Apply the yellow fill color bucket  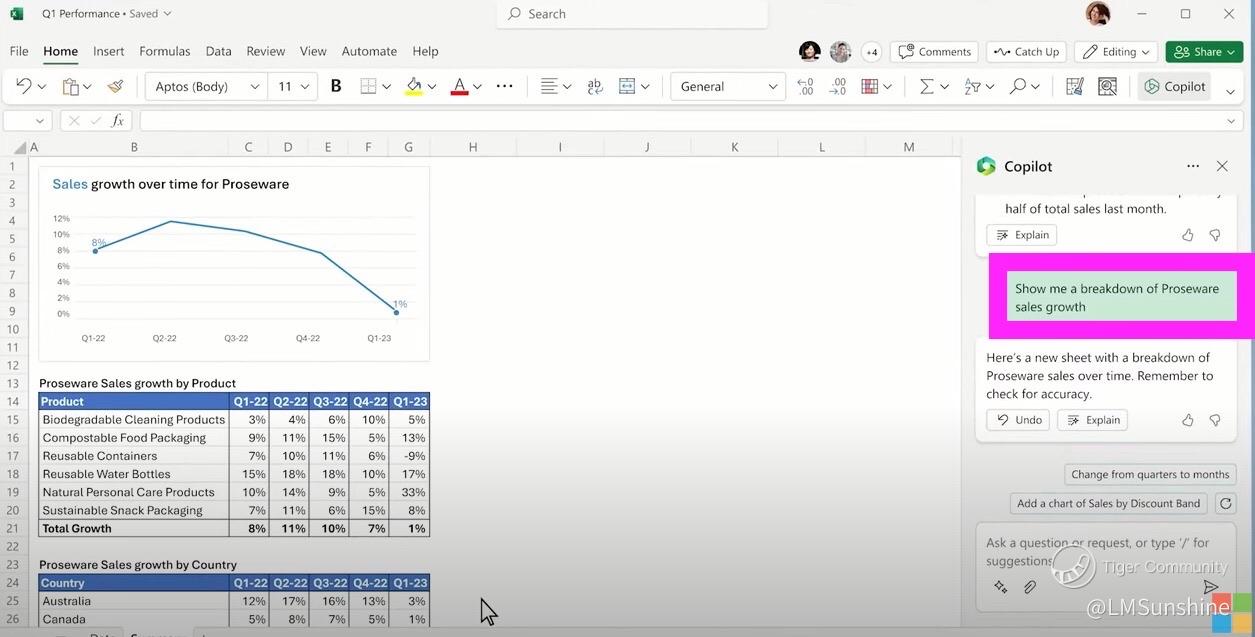[x=414, y=87]
